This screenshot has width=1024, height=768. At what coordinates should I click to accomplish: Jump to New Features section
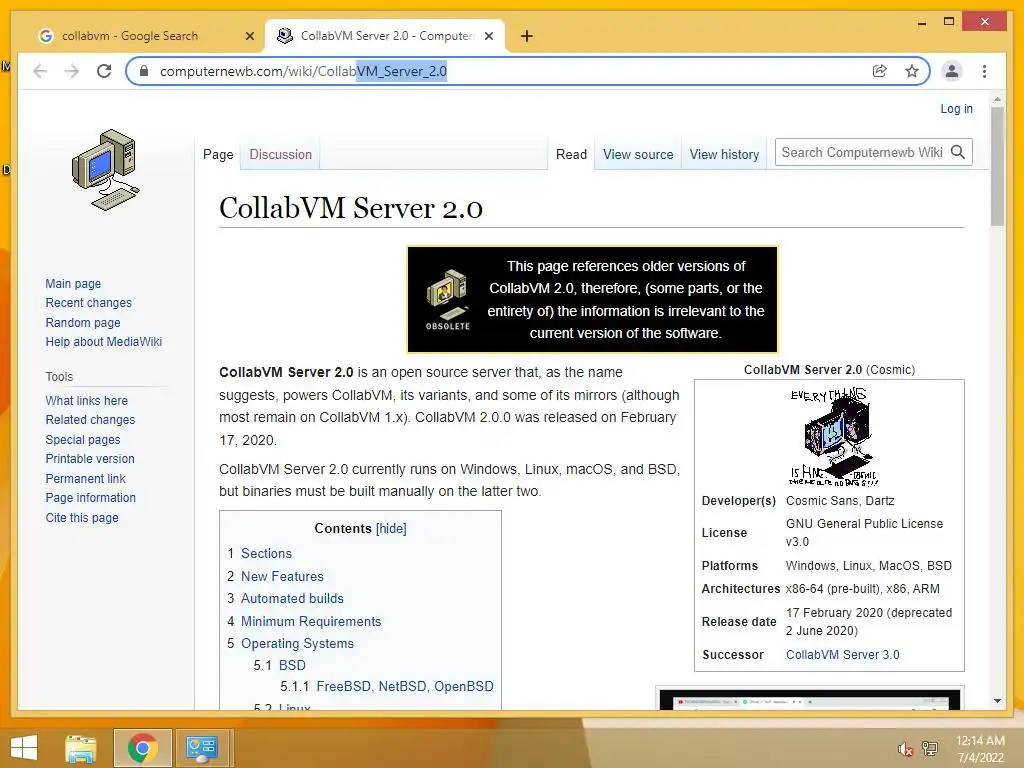282,577
